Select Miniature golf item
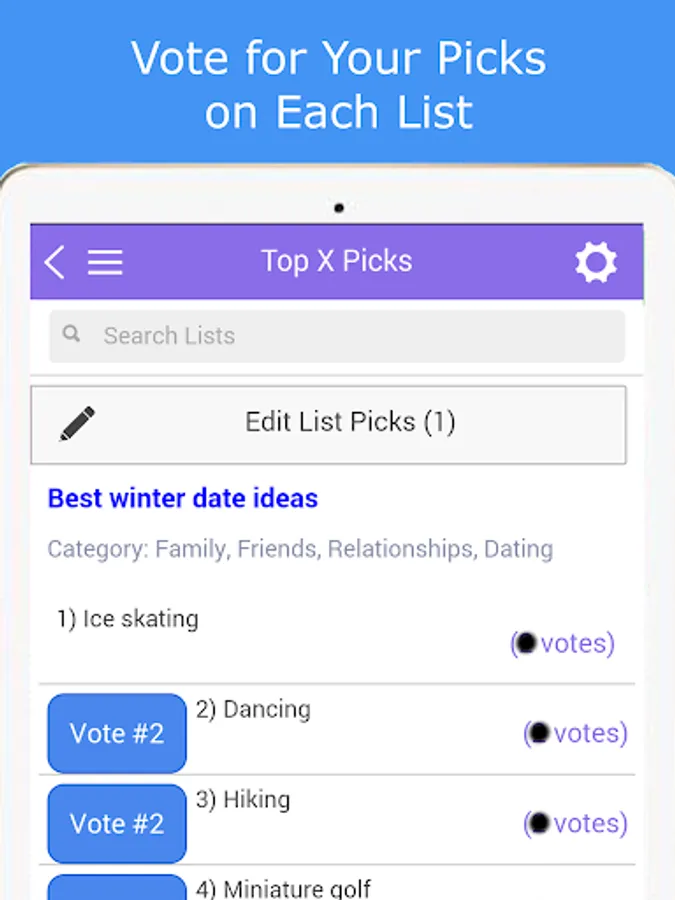675x900 pixels. click(284, 888)
